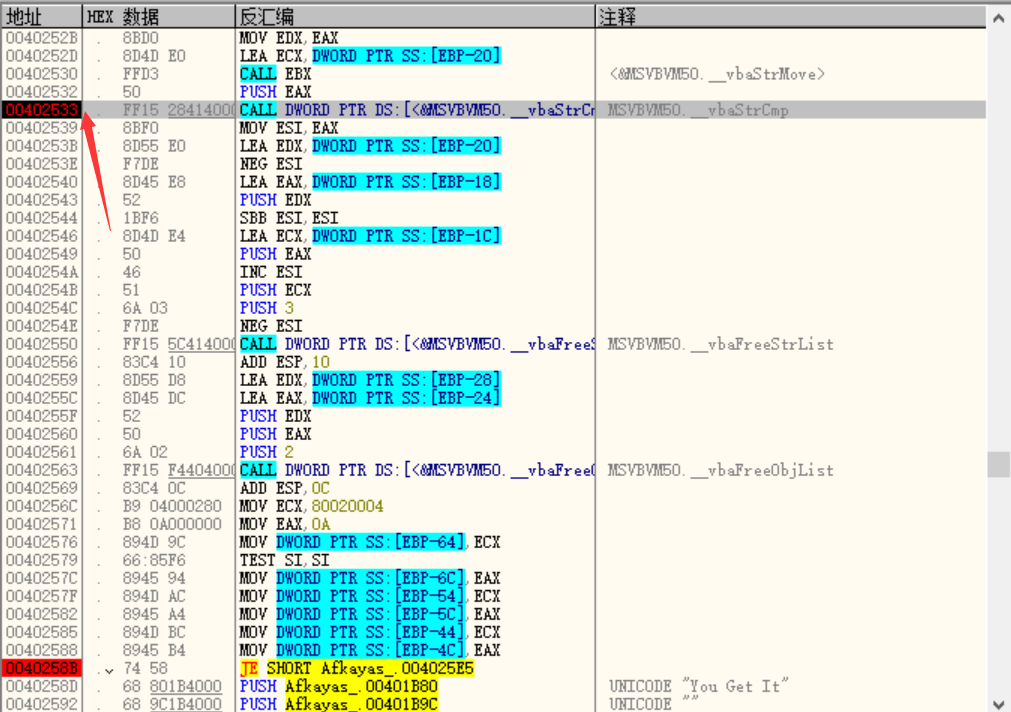1011x712 pixels.
Task: Click instruction MOV ESI, EAX
Action: point(289,128)
